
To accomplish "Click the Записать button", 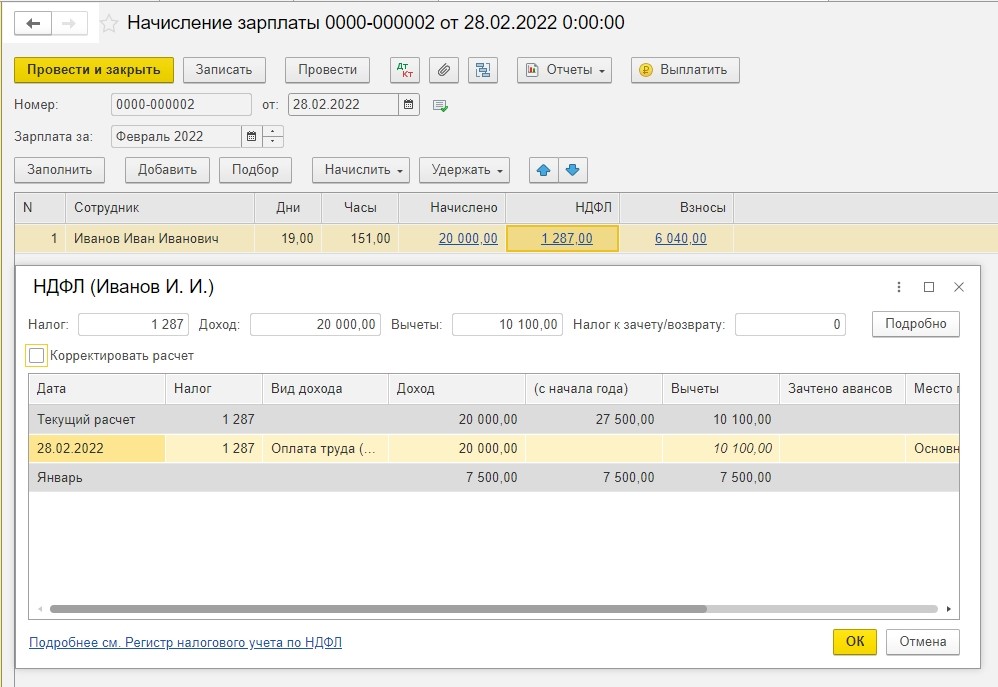I will 224,70.
